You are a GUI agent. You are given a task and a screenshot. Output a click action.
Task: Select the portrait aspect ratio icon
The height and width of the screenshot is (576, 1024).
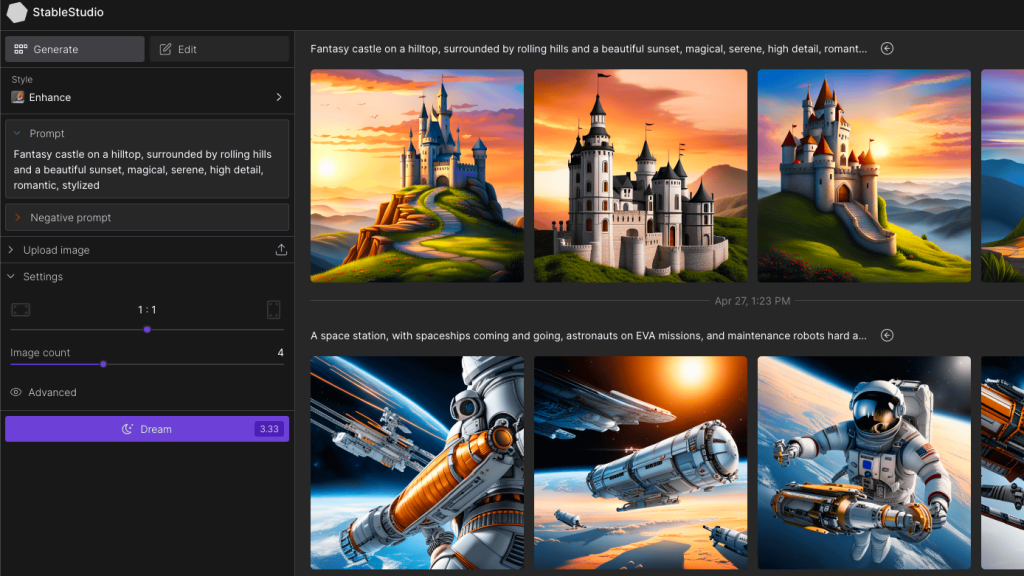(x=274, y=310)
